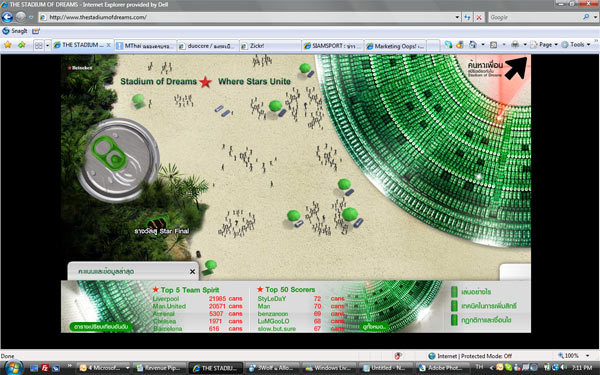The height and width of the screenshot is (375, 600).
Task: Open the Page menu dropdown
Action: click(x=544, y=45)
